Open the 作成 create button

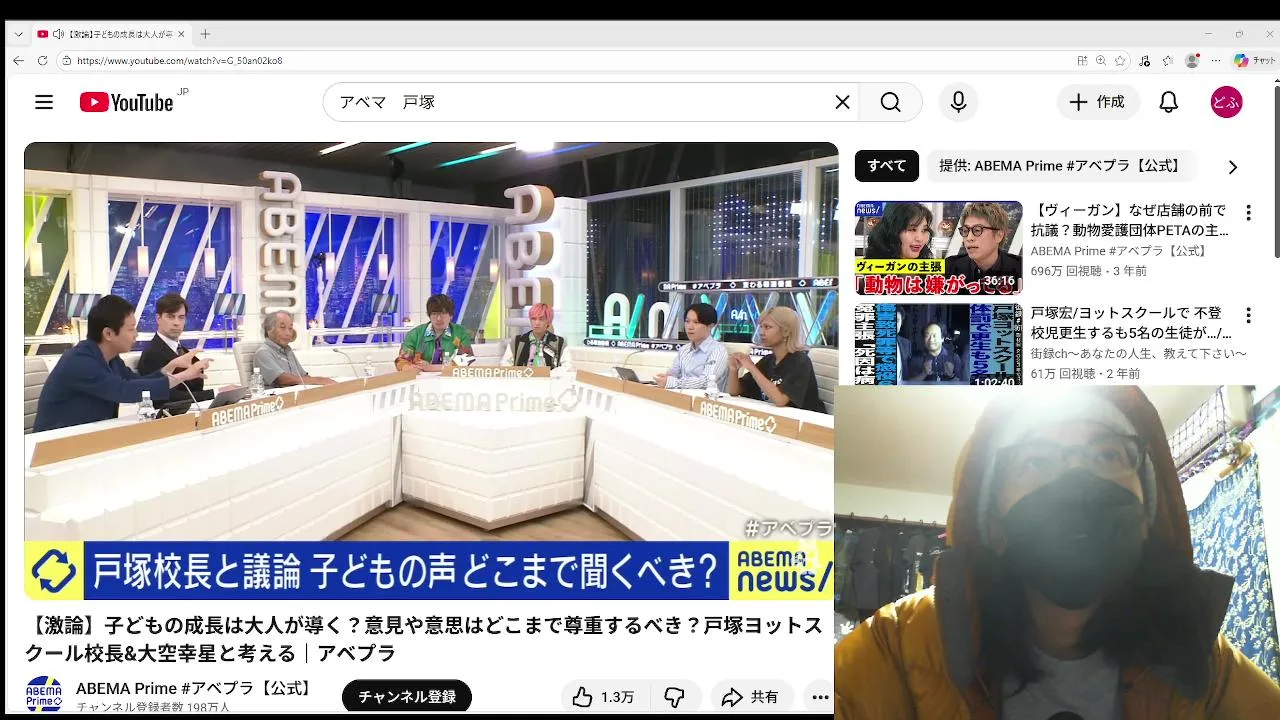coord(1098,102)
